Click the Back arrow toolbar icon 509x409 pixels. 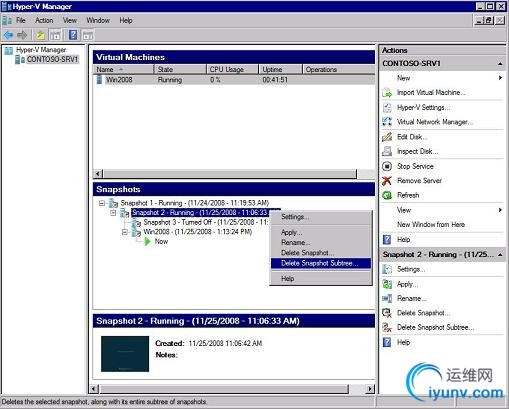pyautogui.click(x=8, y=35)
